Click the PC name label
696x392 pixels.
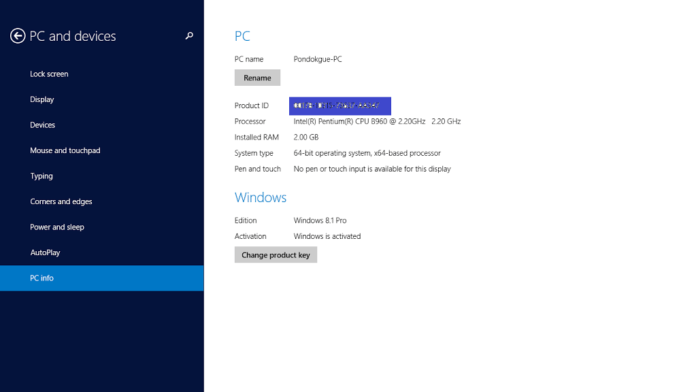coord(249,59)
